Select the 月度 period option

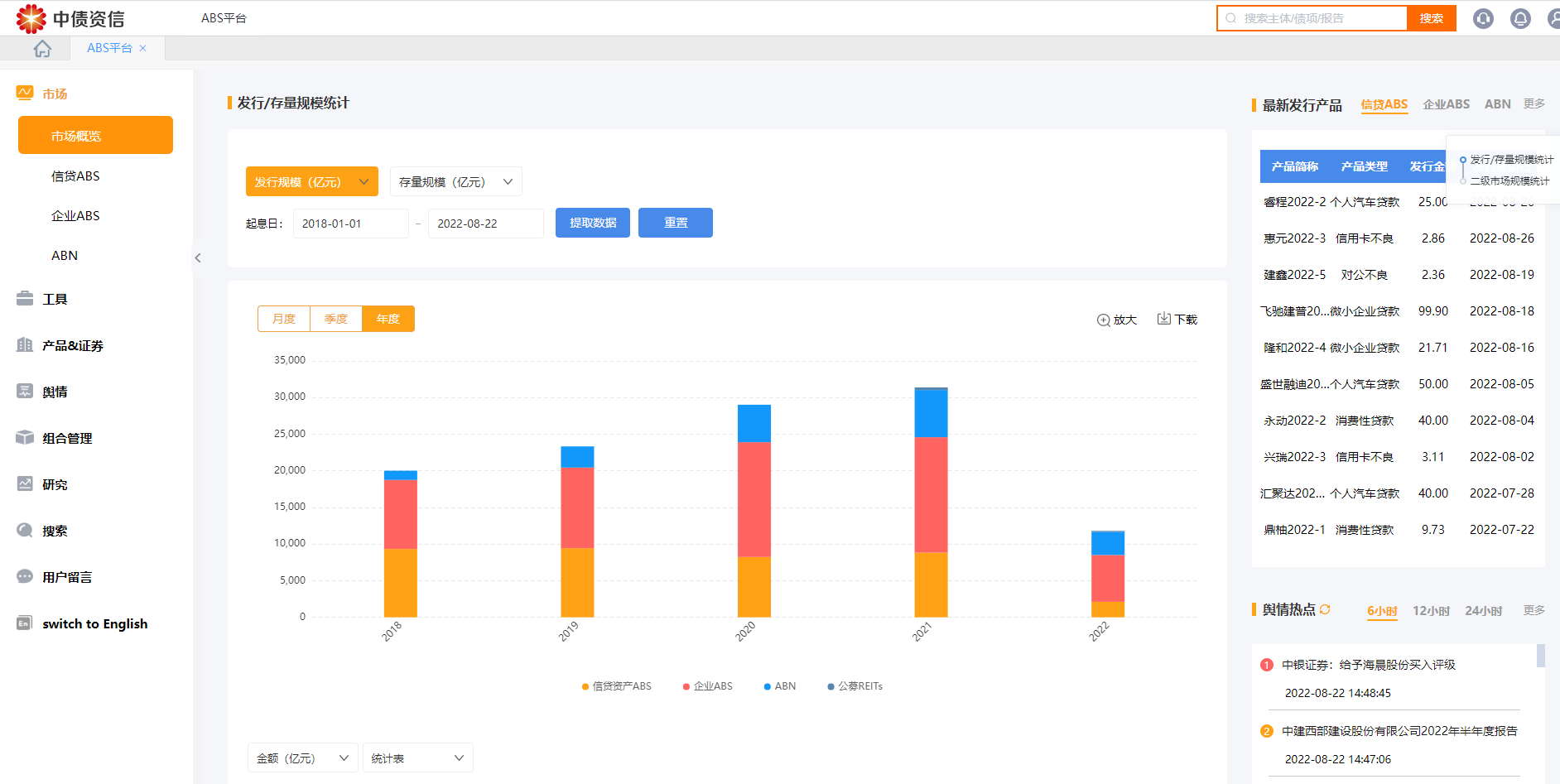tap(284, 319)
